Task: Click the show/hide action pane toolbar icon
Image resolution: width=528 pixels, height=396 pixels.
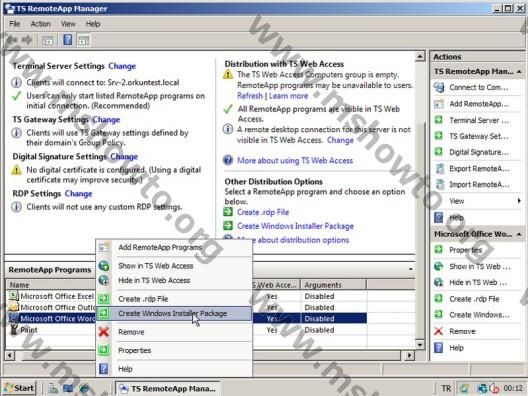Action: click(x=84, y=40)
